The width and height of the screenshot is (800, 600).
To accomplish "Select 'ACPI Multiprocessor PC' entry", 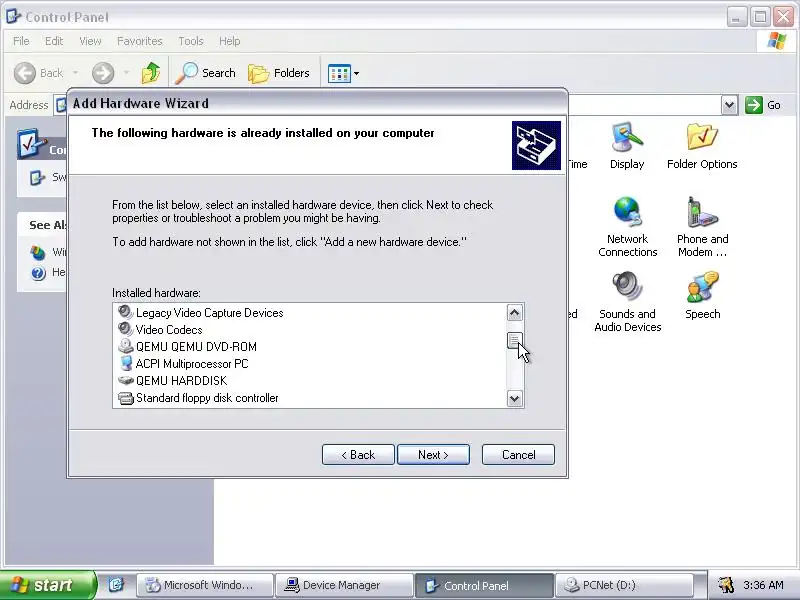I will coord(192,364).
